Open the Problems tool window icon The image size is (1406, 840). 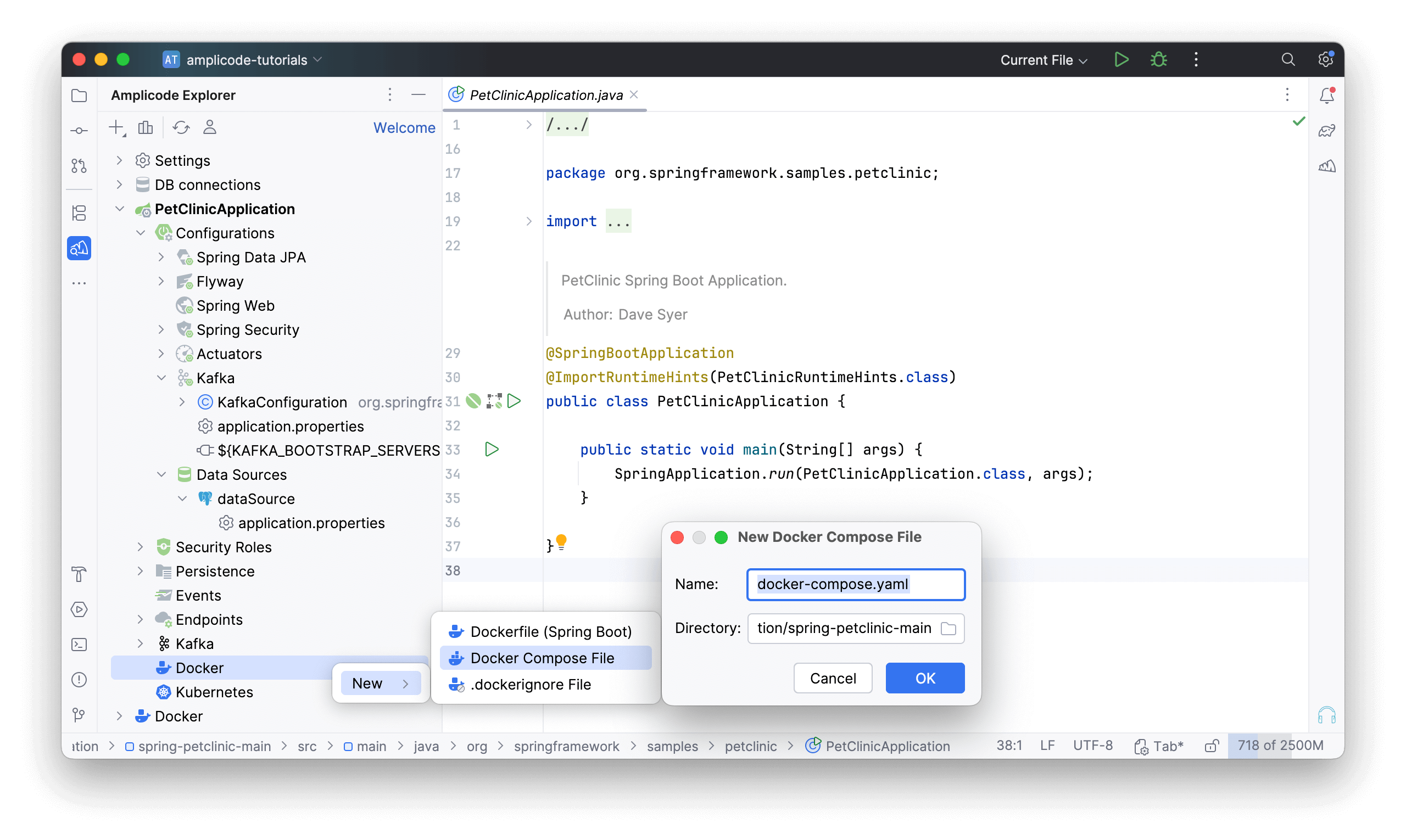coord(79,680)
